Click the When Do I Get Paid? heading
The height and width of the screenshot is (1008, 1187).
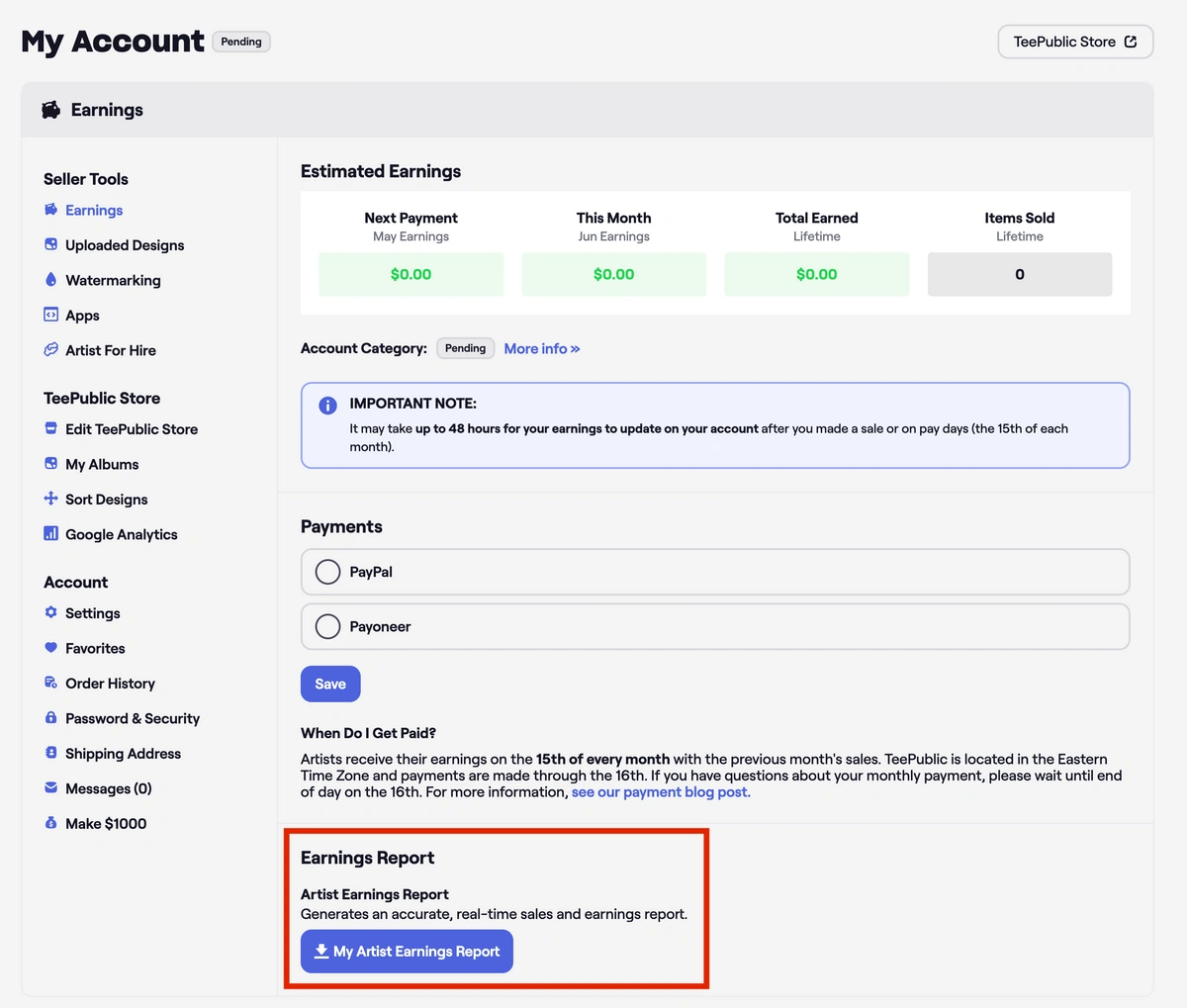pos(368,733)
